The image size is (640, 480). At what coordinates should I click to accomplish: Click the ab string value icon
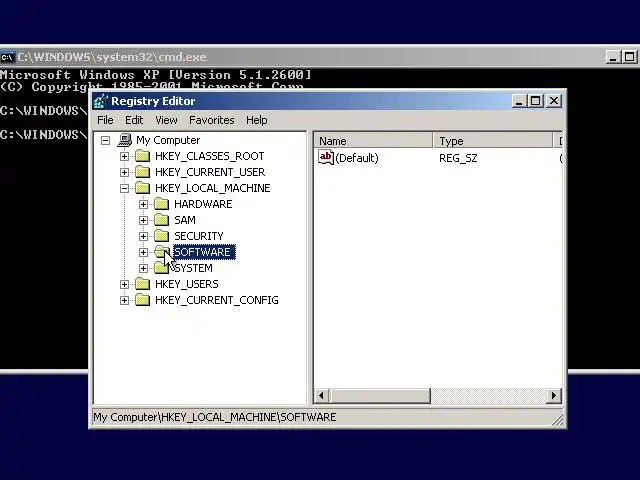click(326, 157)
